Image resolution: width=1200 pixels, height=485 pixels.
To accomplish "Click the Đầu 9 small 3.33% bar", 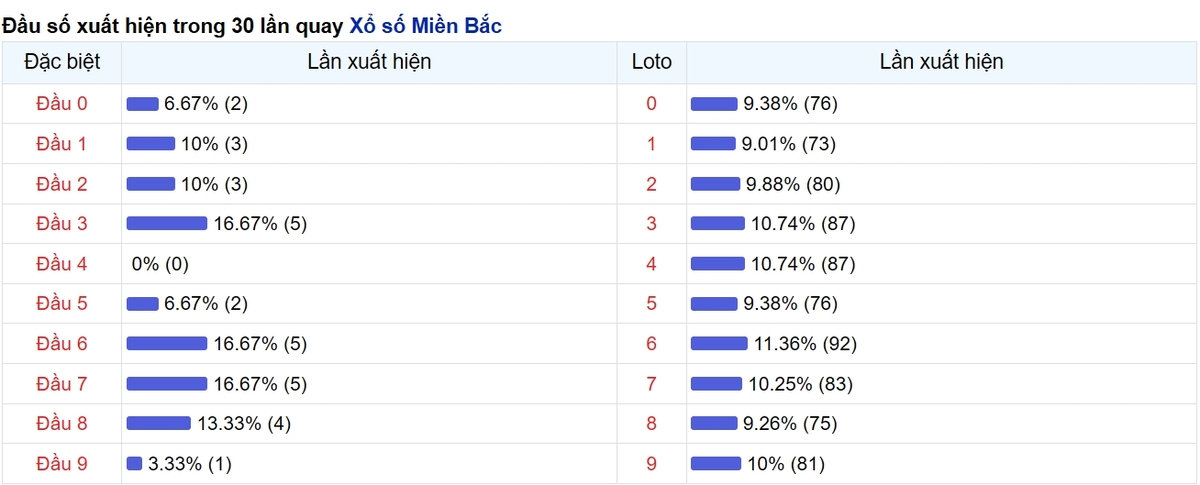I will pyautogui.click(x=135, y=464).
